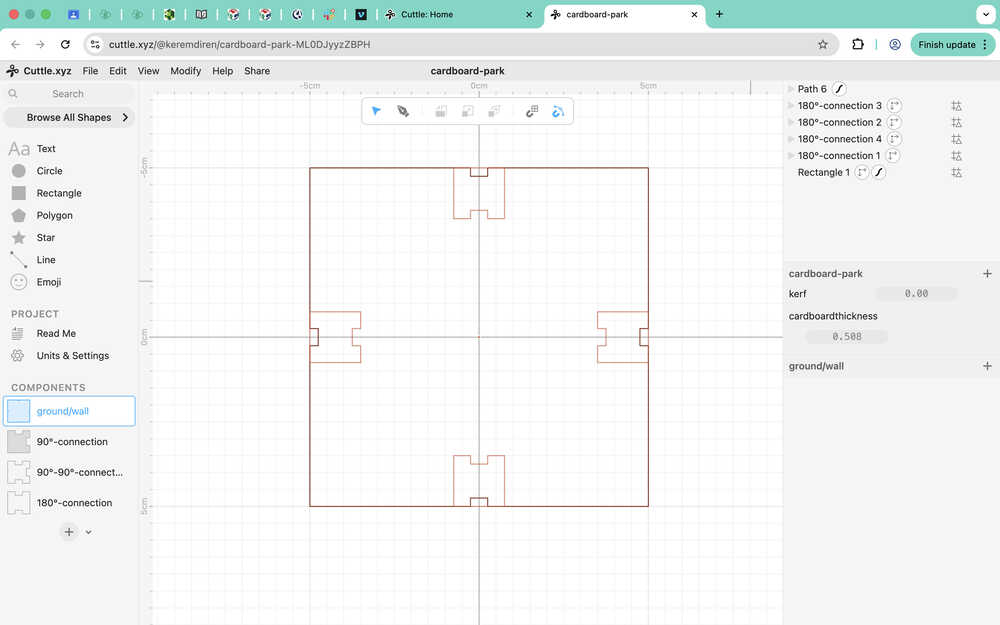The image size is (1000, 625).
Task: Click transform icon next to 180°-connection 2
Action: [x=894, y=122]
